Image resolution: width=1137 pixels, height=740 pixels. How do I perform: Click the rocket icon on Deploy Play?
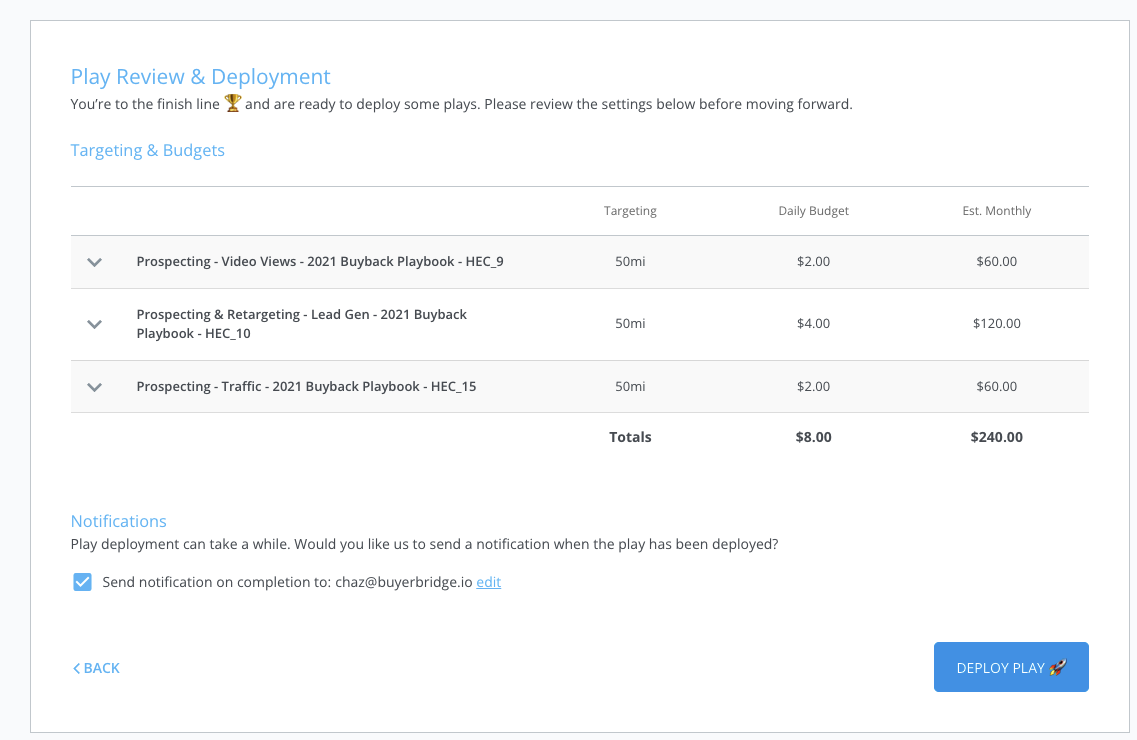pos(1058,667)
